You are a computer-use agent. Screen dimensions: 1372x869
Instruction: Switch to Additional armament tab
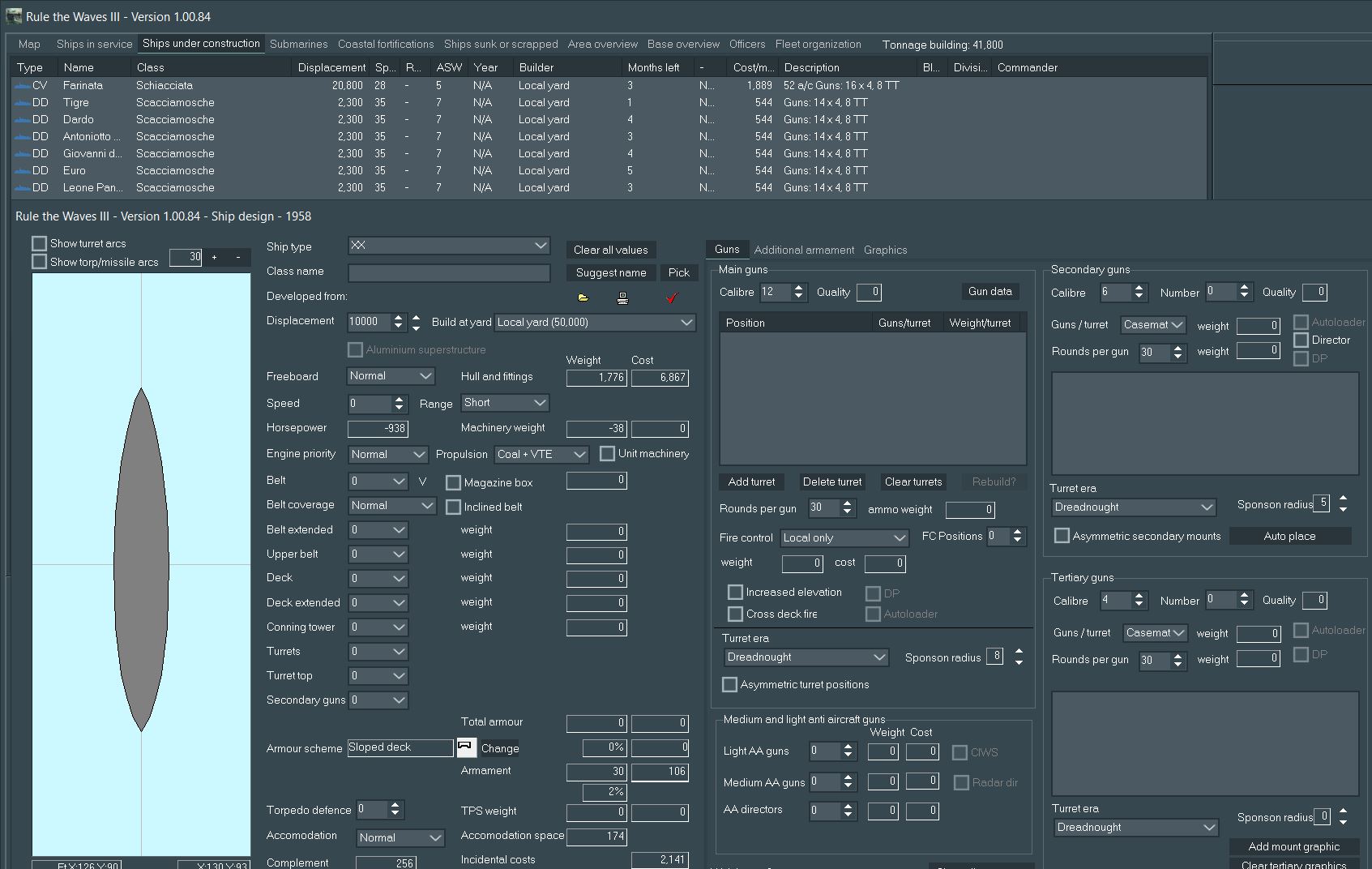(x=804, y=250)
